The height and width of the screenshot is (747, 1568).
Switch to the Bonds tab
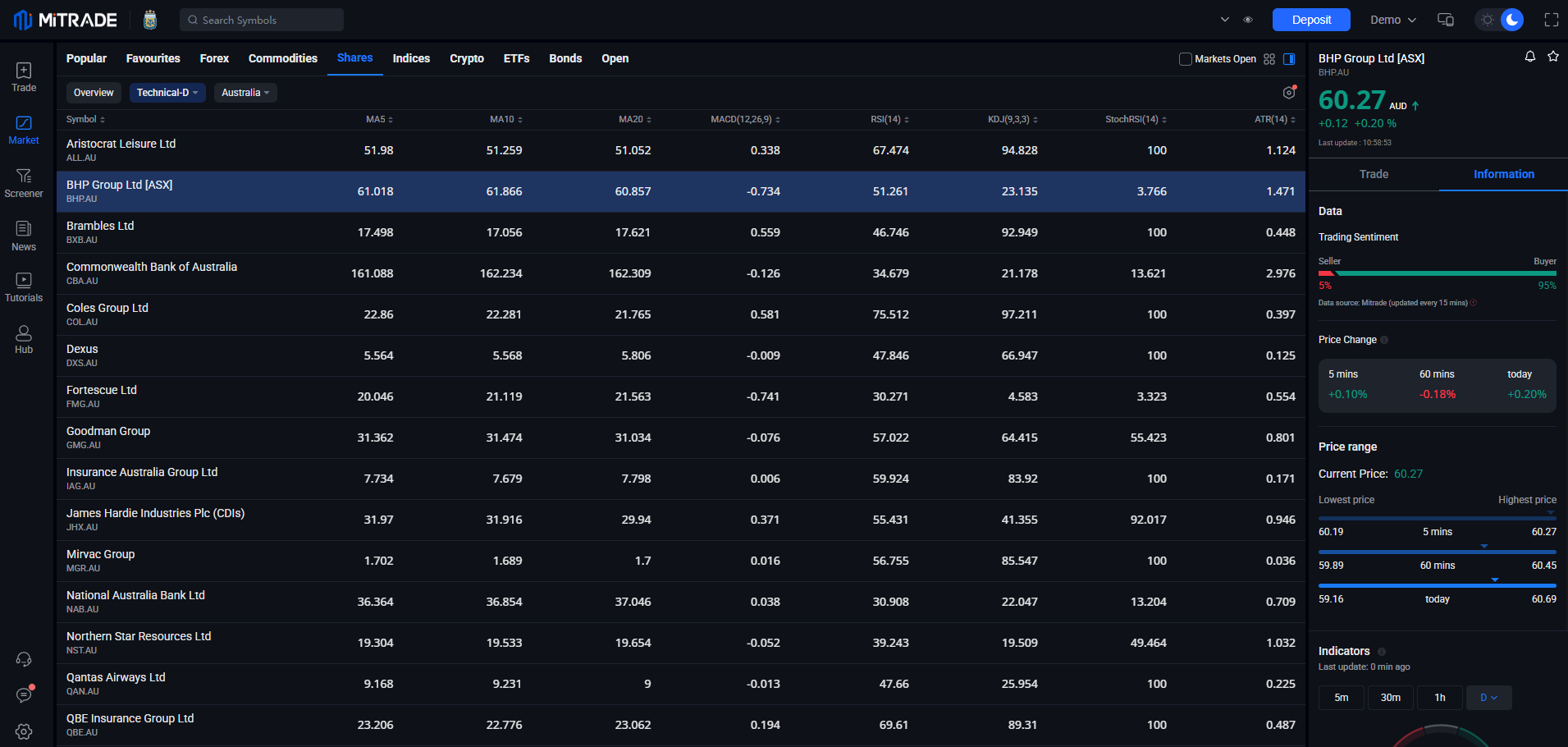tap(565, 58)
